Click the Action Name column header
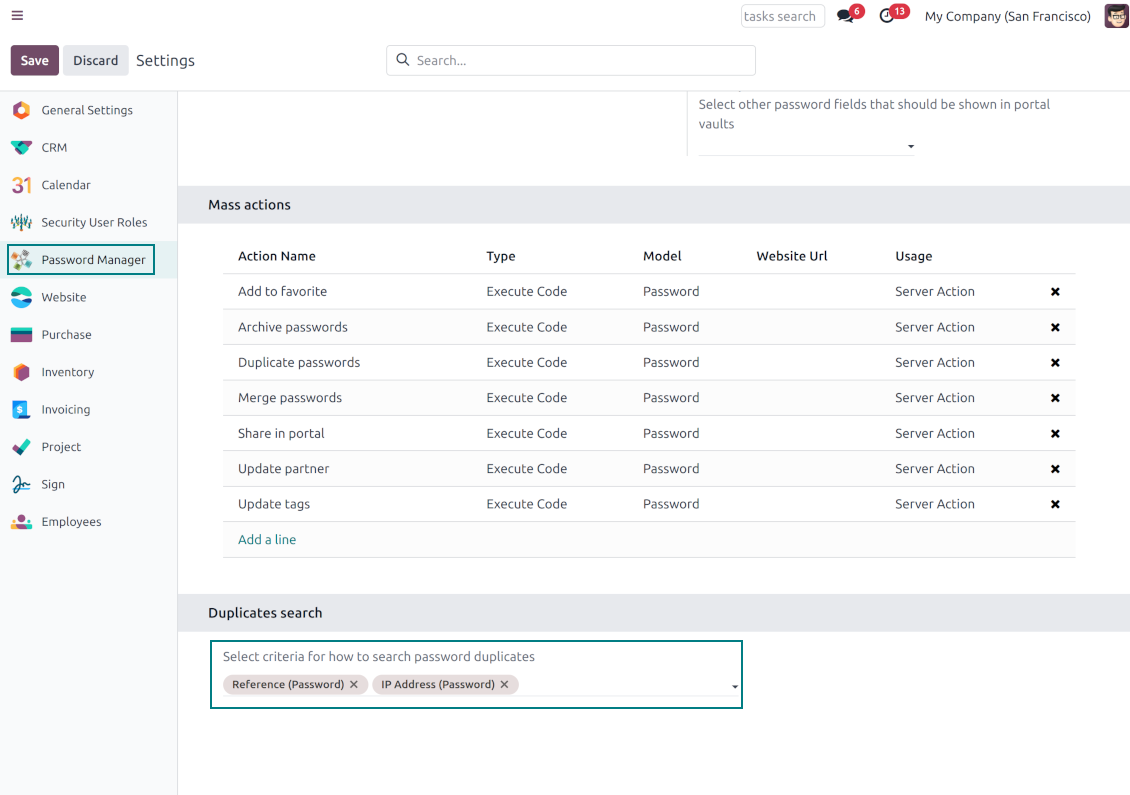Image resolution: width=1130 pixels, height=795 pixels. (277, 257)
